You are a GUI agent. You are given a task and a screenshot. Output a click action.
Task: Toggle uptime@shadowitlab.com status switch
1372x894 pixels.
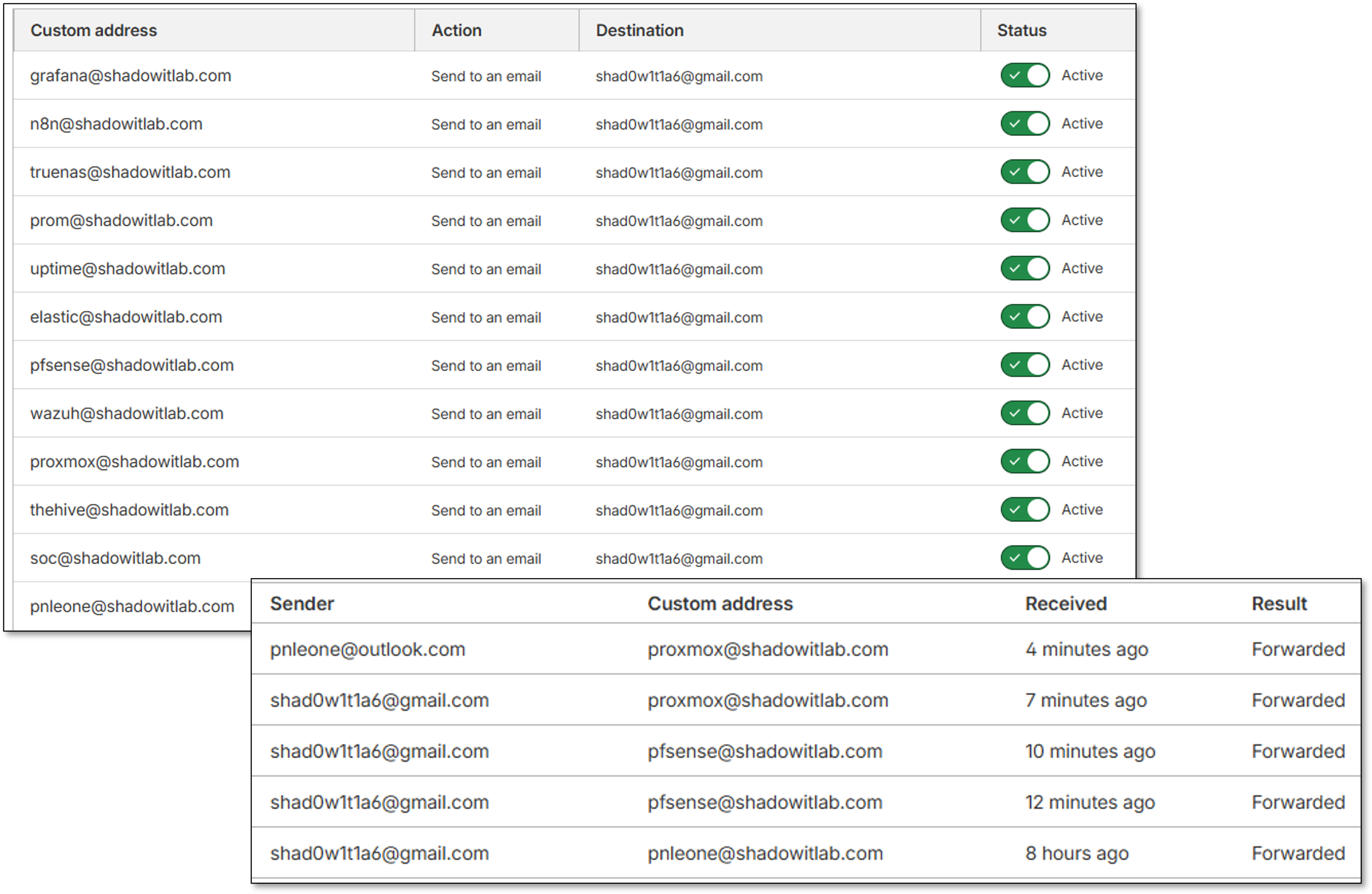point(1024,268)
